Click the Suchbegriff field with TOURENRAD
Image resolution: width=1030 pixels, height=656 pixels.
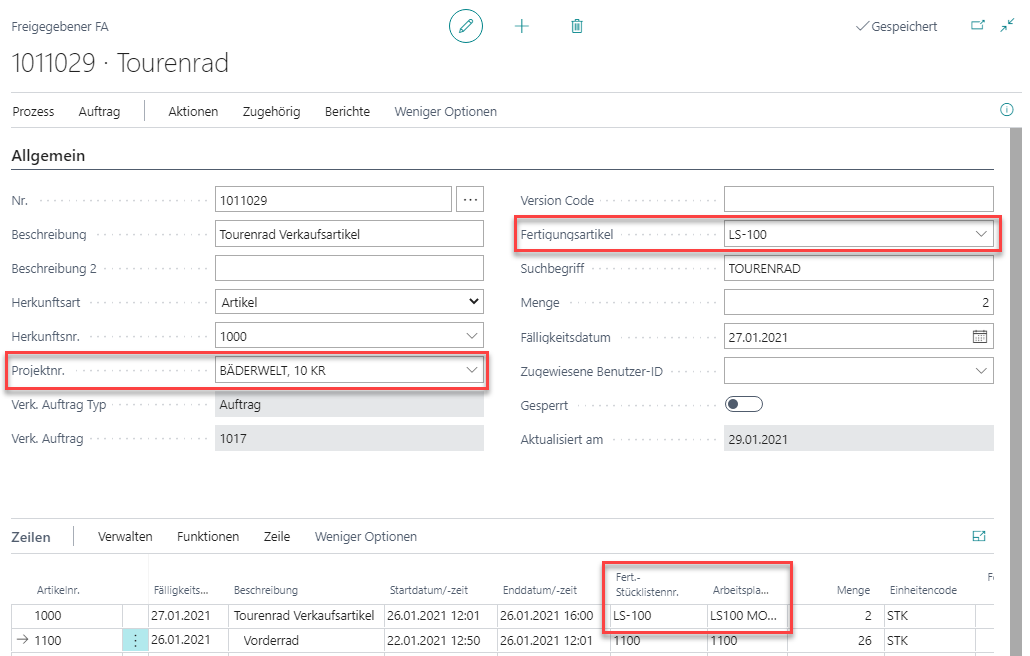pyautogui.click(x=859, y=269)
